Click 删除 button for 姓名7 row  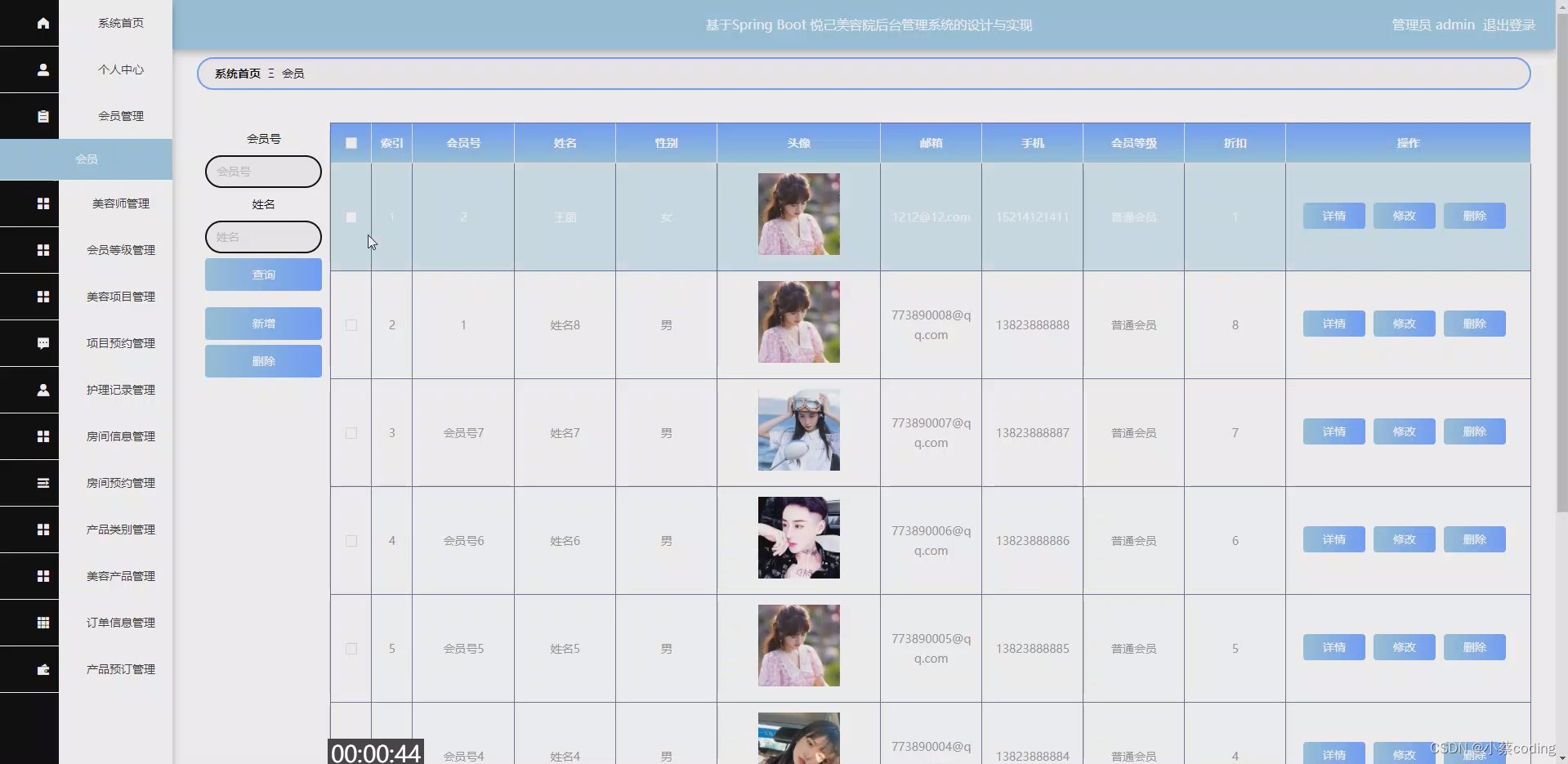[x=1475, y=431]
